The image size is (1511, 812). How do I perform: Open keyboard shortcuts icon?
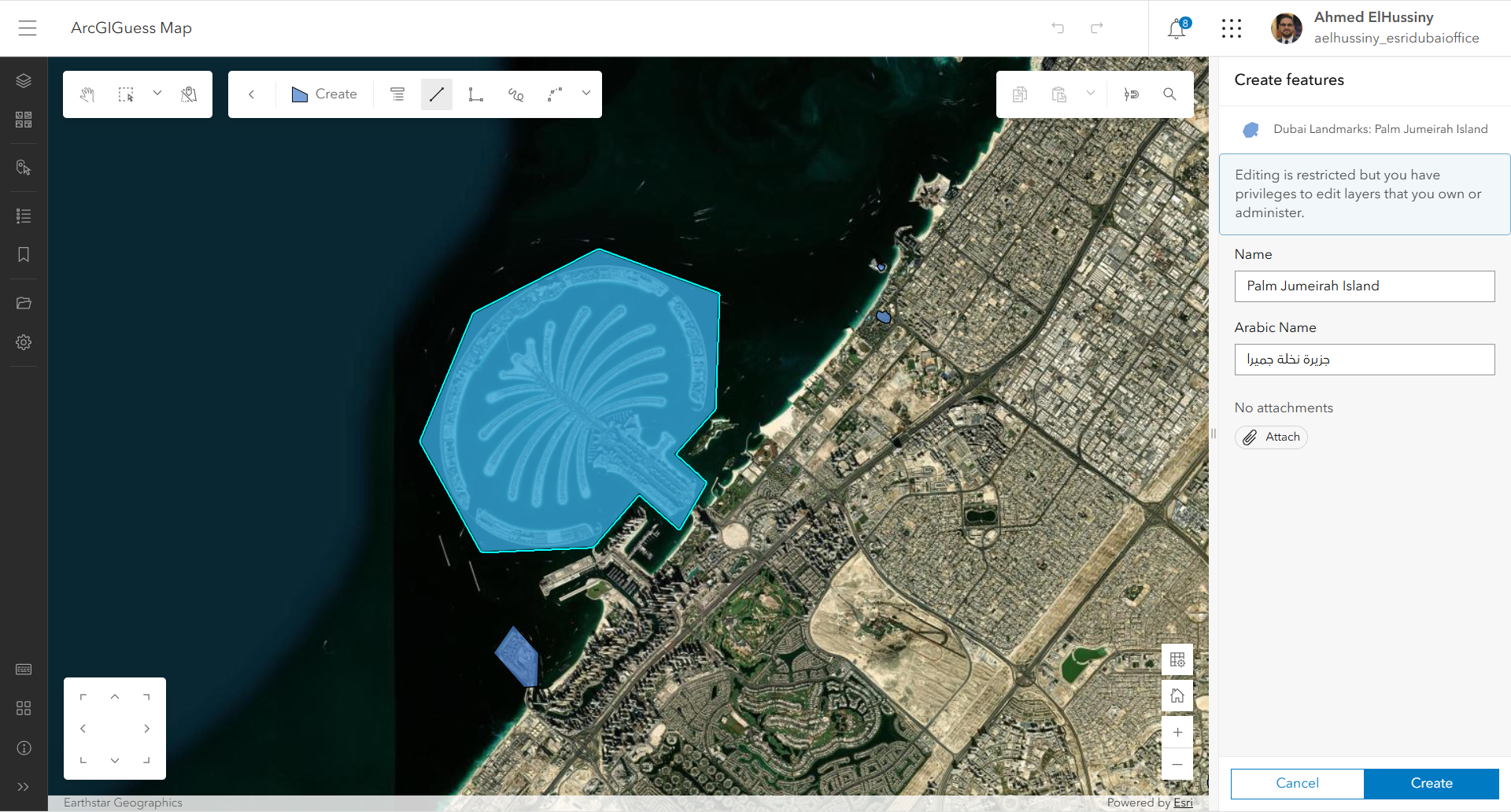[24, 669]
